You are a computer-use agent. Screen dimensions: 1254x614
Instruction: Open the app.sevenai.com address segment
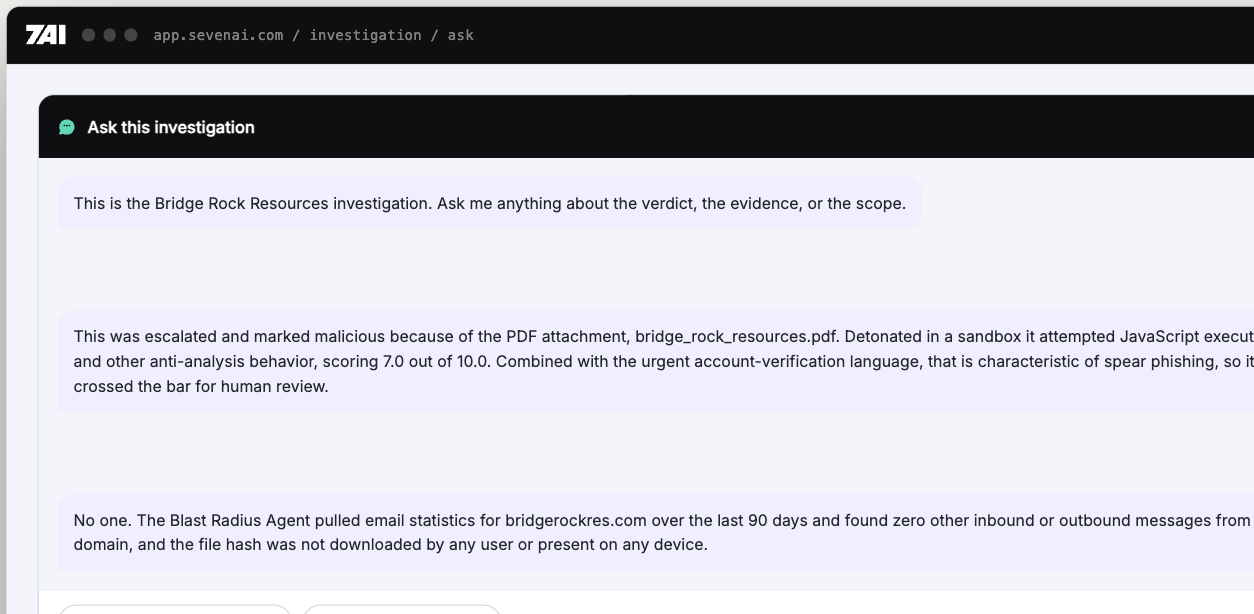point(218,35)
